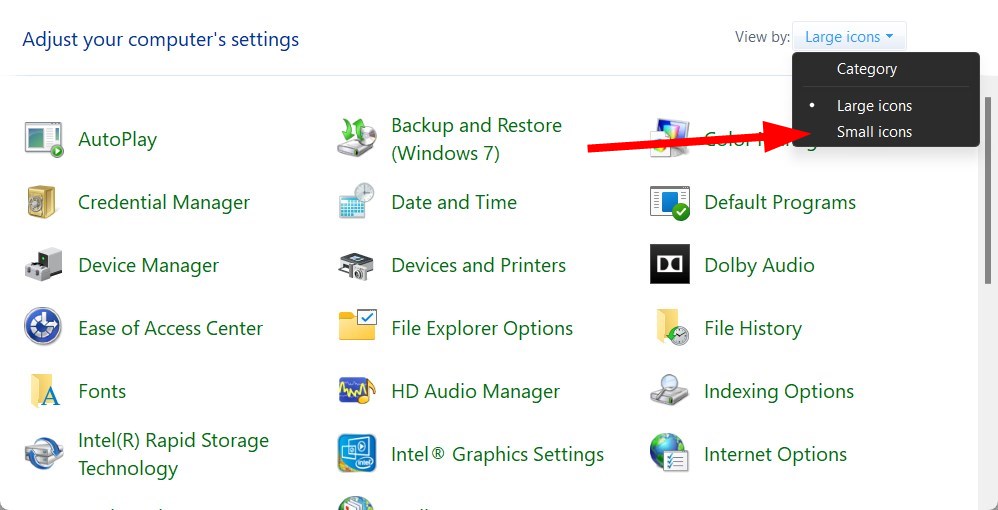Click the vertical scrollbar on the right

(x=988, y=191)
